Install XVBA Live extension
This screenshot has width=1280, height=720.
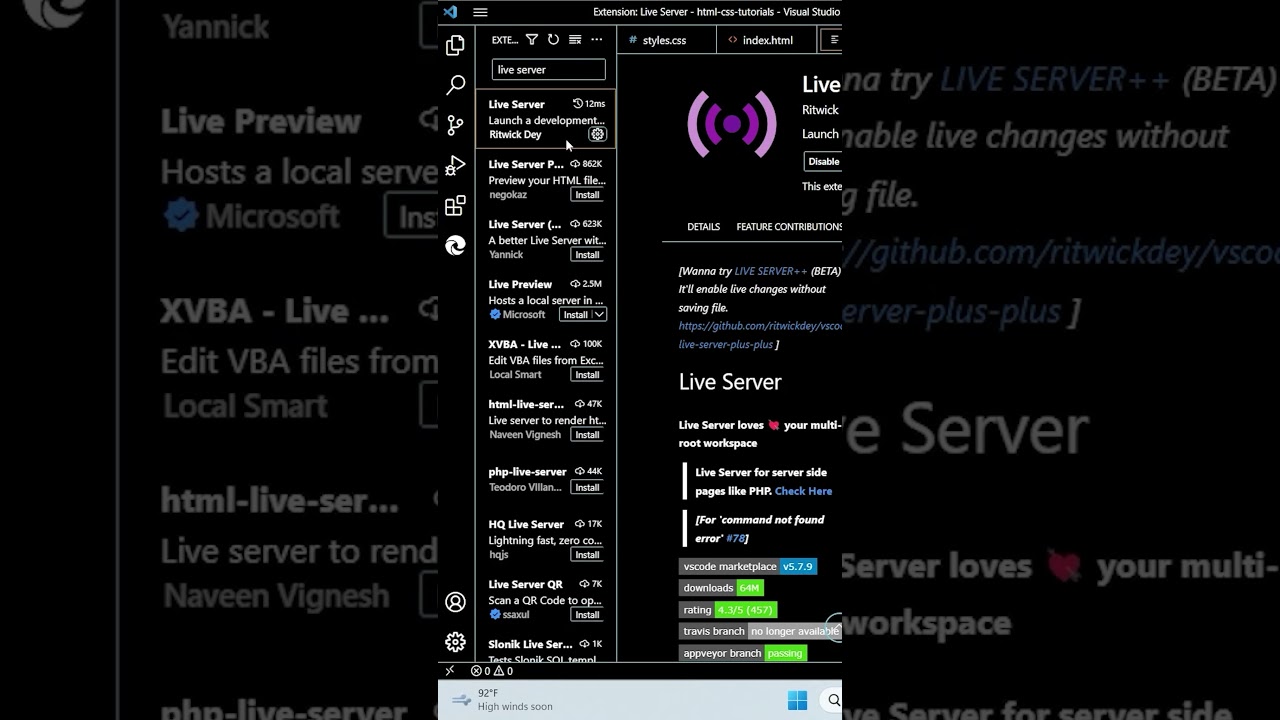[x=587, y=374]
